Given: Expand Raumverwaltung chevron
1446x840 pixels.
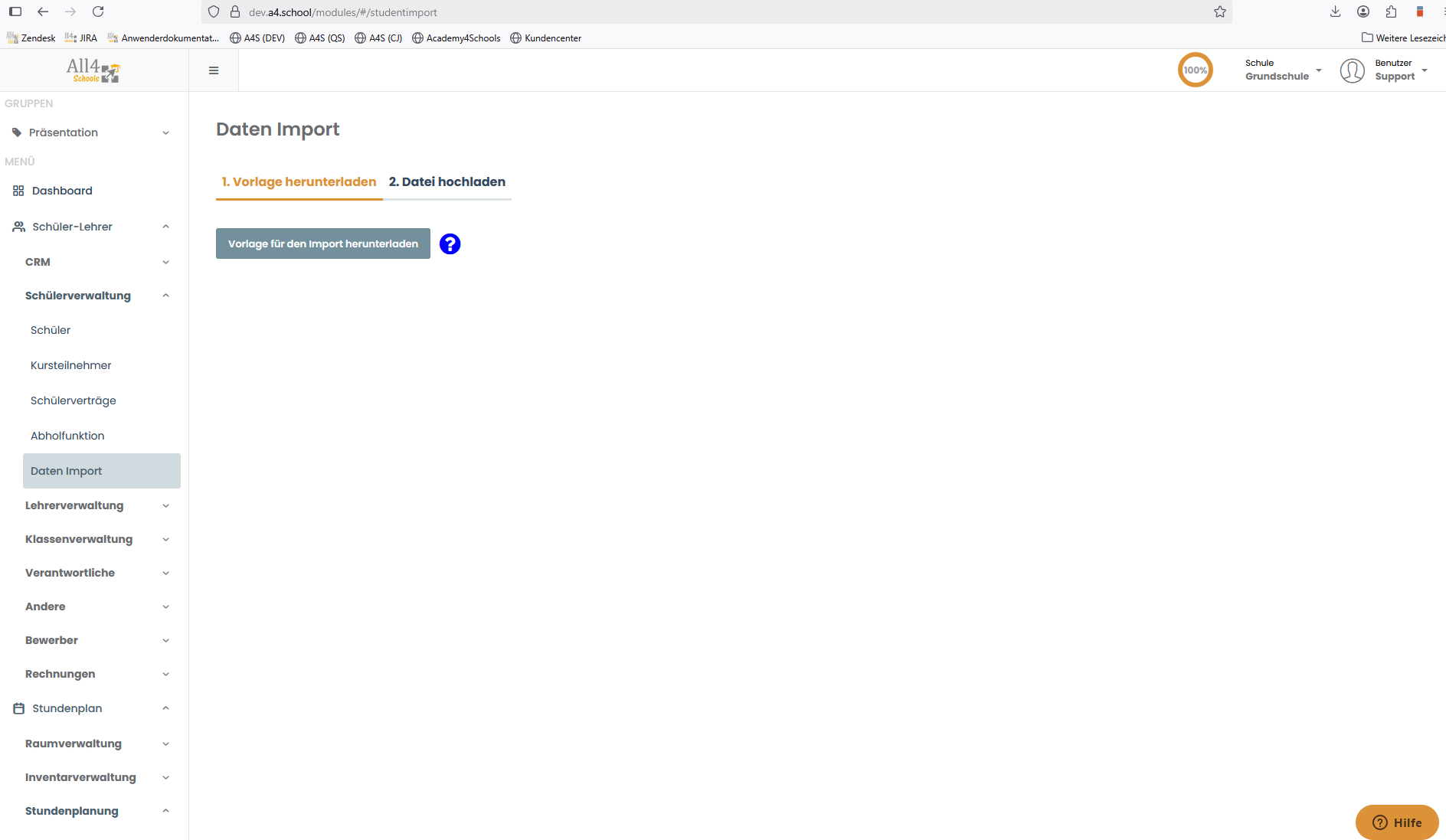Looking at the screenshot, I should point(165,744).
